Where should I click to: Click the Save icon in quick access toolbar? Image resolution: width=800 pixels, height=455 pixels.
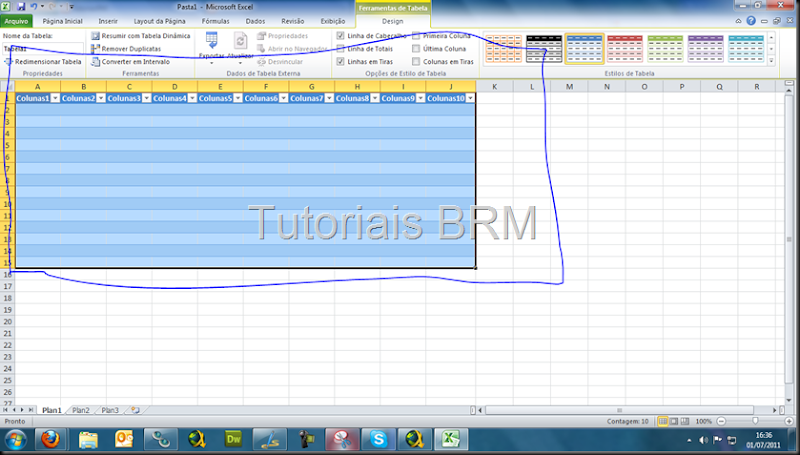[21, 7]
